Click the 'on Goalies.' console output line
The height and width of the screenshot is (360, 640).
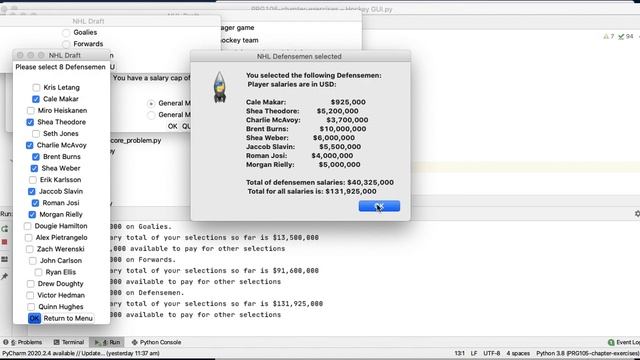click(x=141, y=227)
